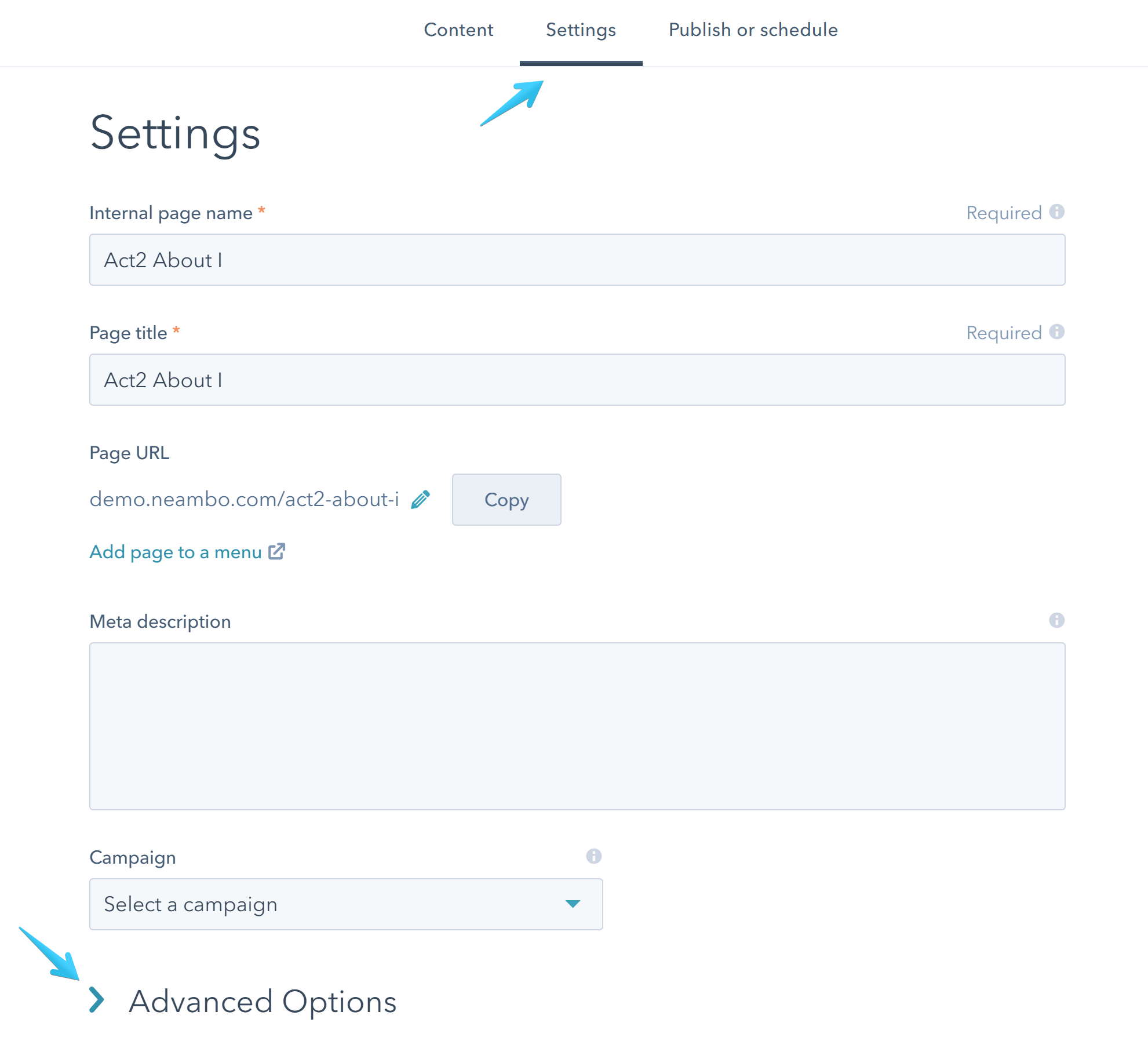Copy the page URL using the Copy button
1148x1048 pixels.
click(506, 500)
